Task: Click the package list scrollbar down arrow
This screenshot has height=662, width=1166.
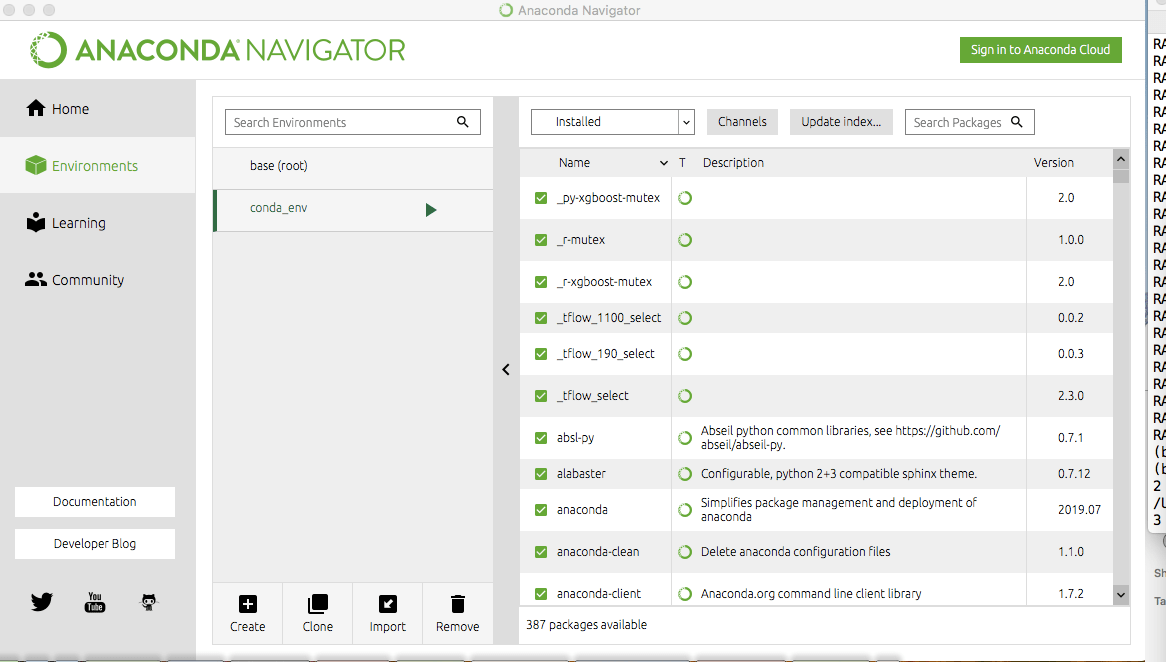Action: pos(1120,594)
